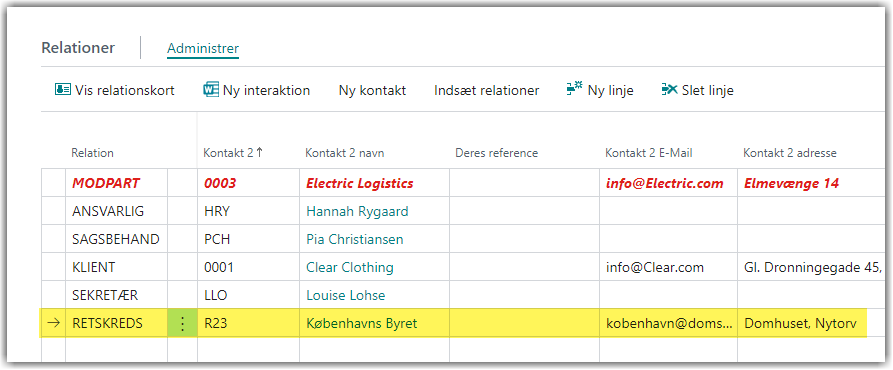893x370 pixels.
Task: Click the Københavns Byret name cell
Action: (375, 324)
